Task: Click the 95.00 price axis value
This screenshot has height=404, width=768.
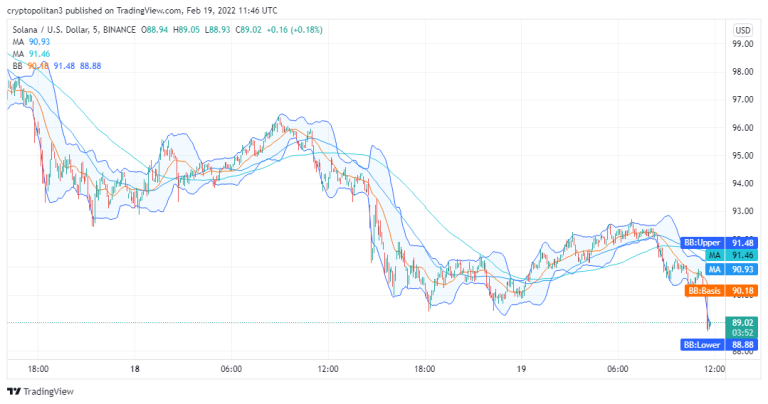Action: 742,156
